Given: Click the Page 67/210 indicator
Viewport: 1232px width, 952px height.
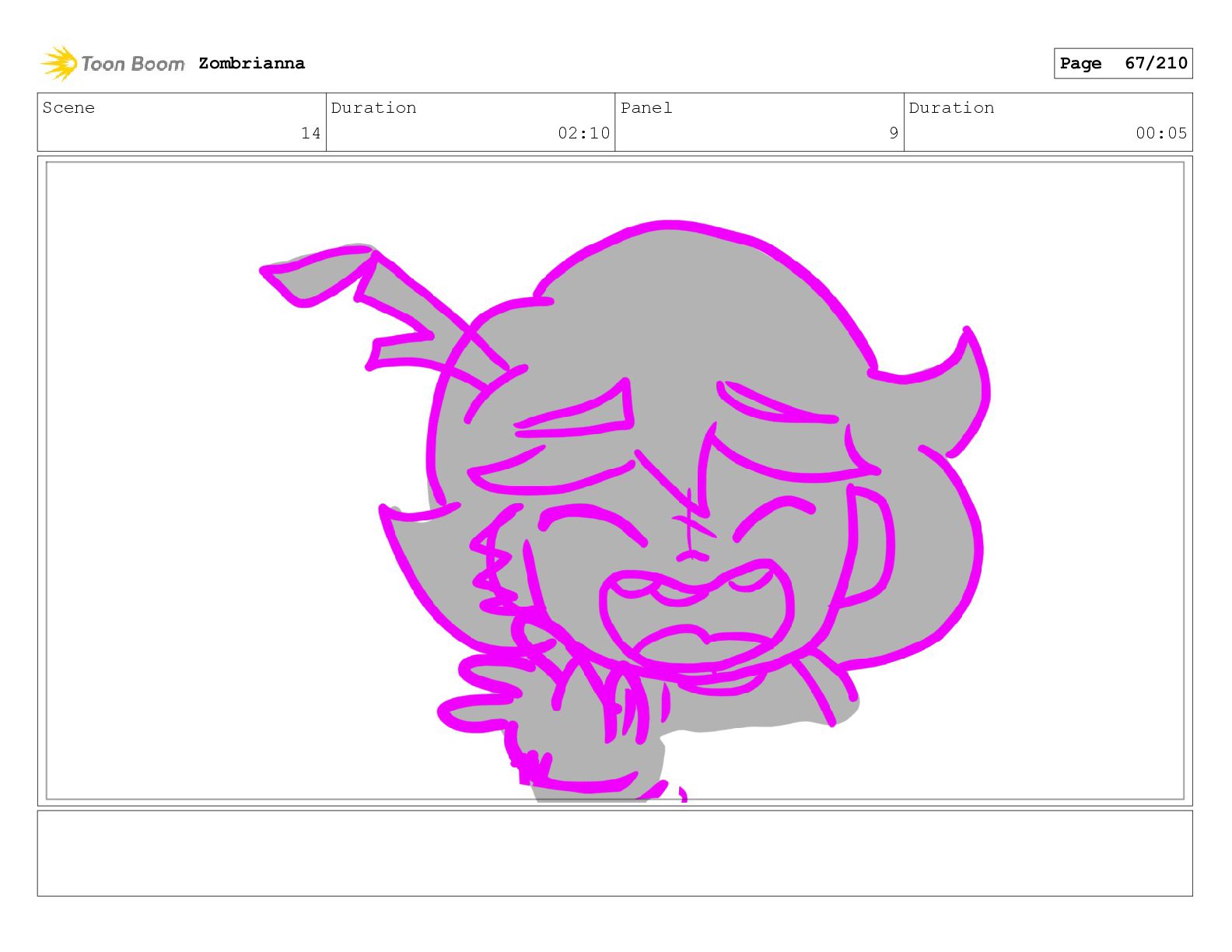Looking at the screenshot, I should 1123,63.
